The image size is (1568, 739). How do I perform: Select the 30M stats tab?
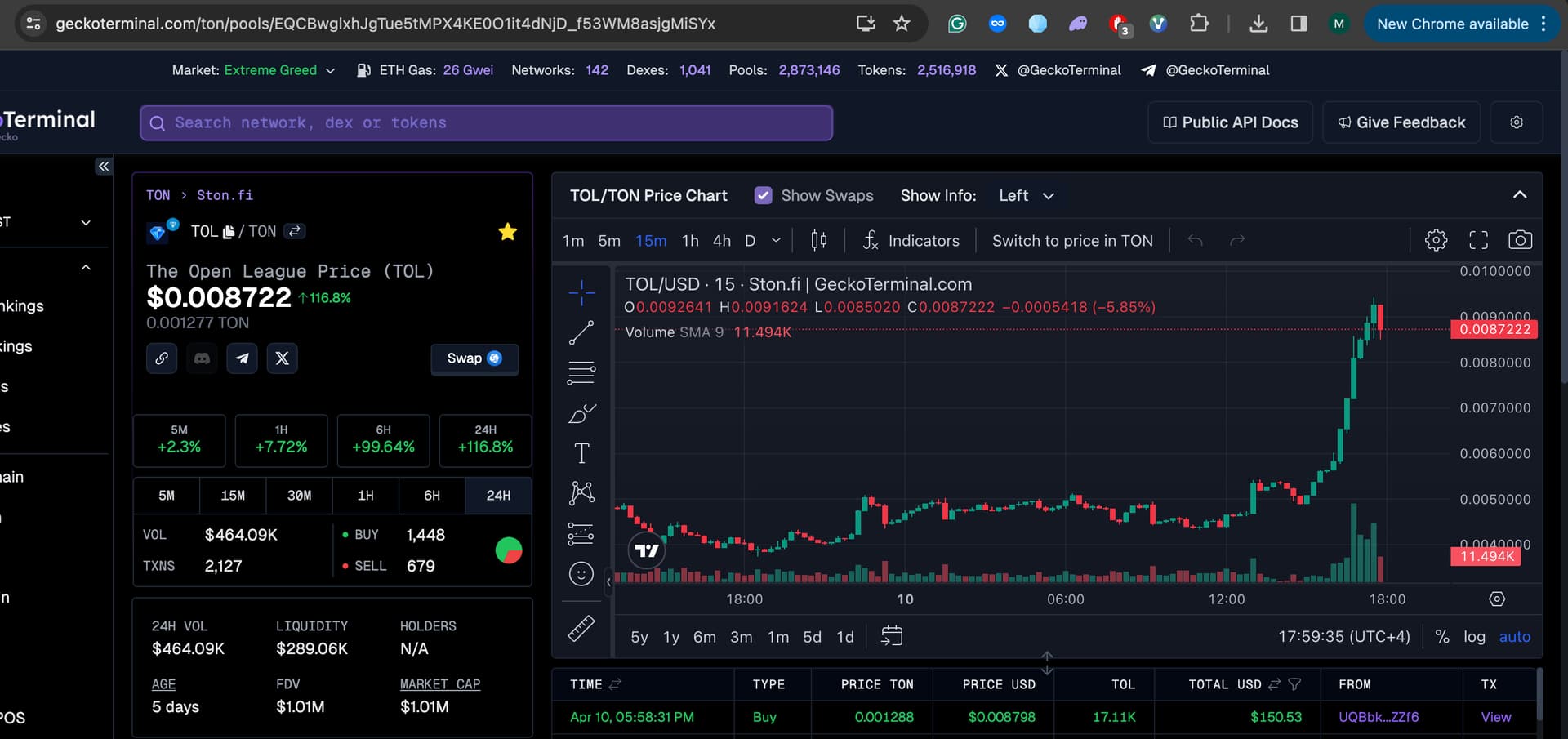pos(299,496)
